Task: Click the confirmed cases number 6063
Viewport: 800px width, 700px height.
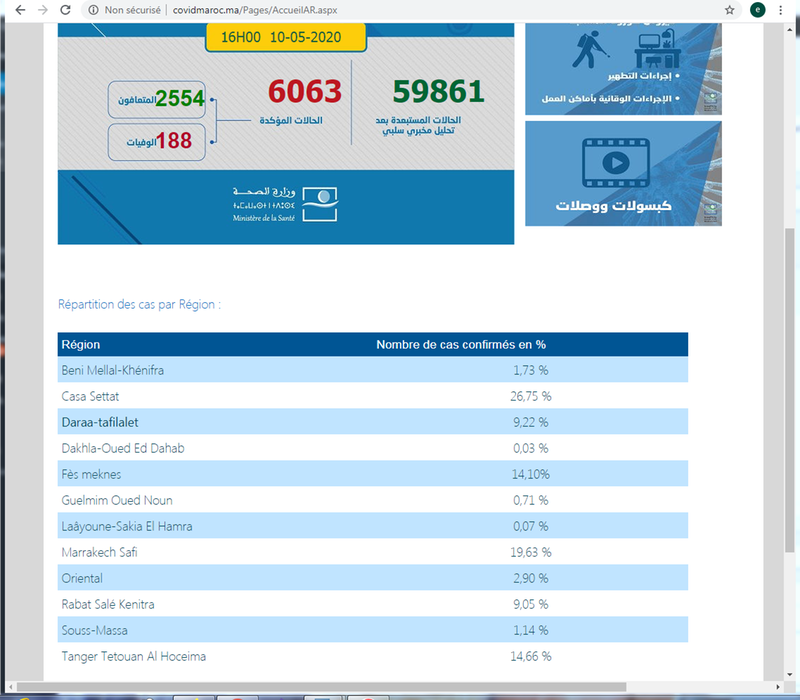Action: [303, 93]
